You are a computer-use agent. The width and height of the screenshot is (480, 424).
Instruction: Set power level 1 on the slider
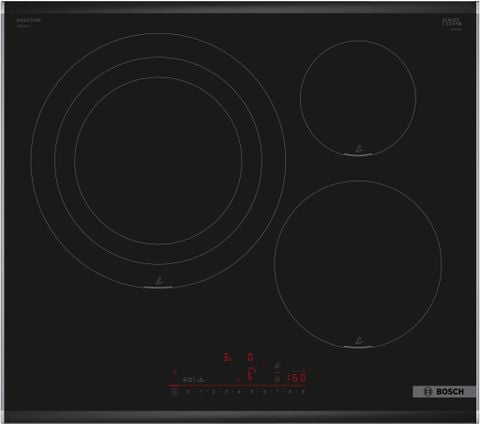200,392
